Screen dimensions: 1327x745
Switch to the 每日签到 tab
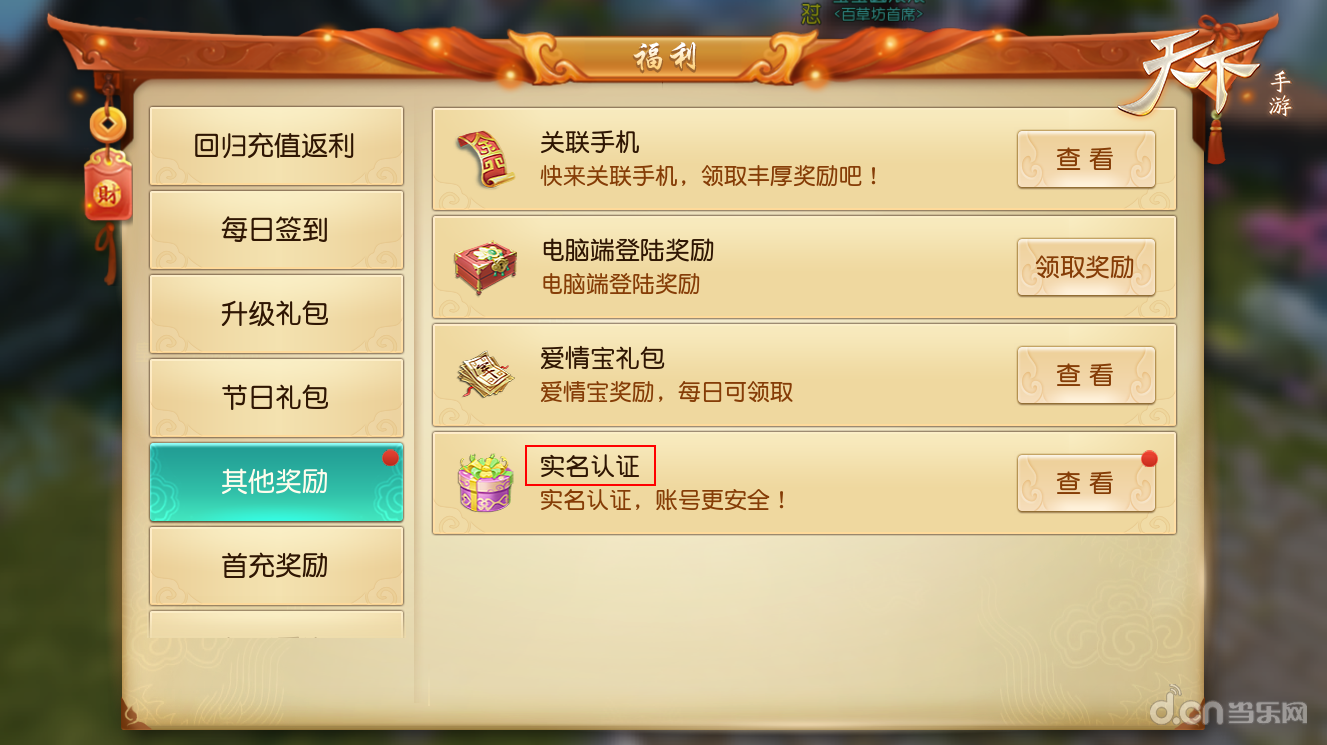(276, 230)
